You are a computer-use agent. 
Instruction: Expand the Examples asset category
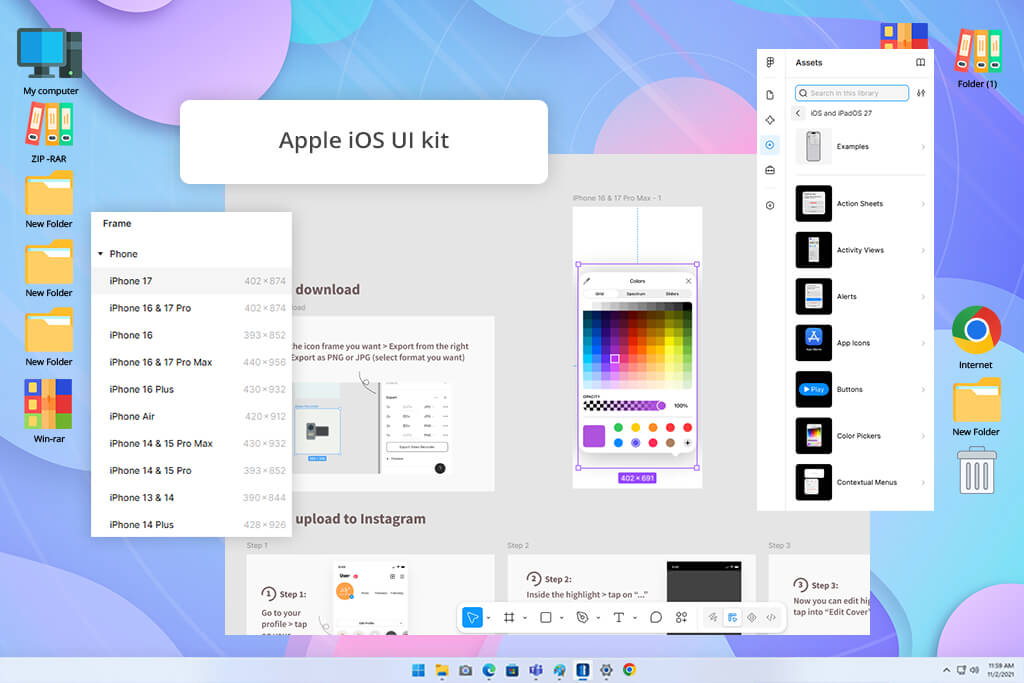pyautogui.click(x=861, y=147)
